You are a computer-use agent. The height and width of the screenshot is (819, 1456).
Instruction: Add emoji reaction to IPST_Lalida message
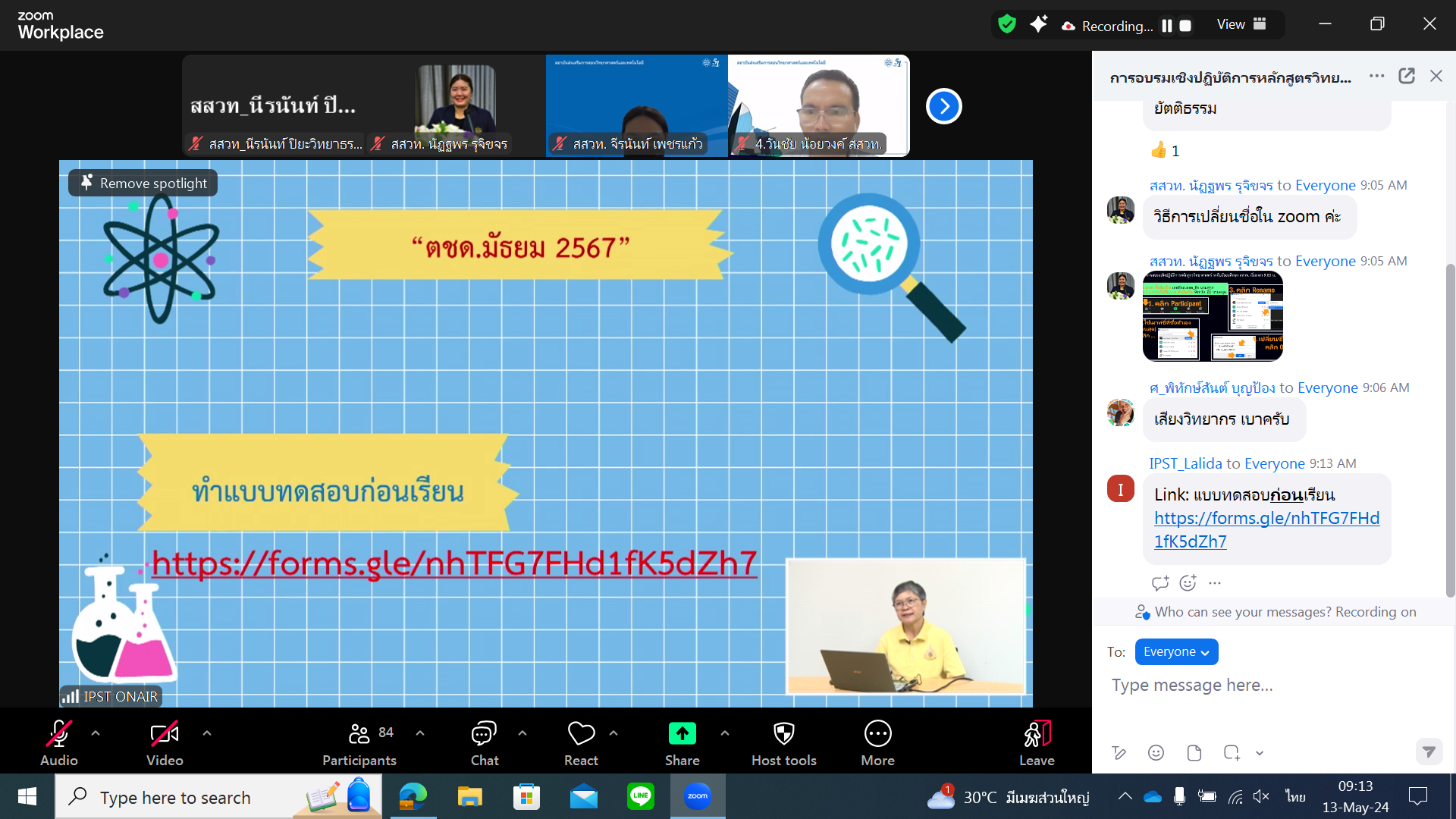pos(1188,582)
